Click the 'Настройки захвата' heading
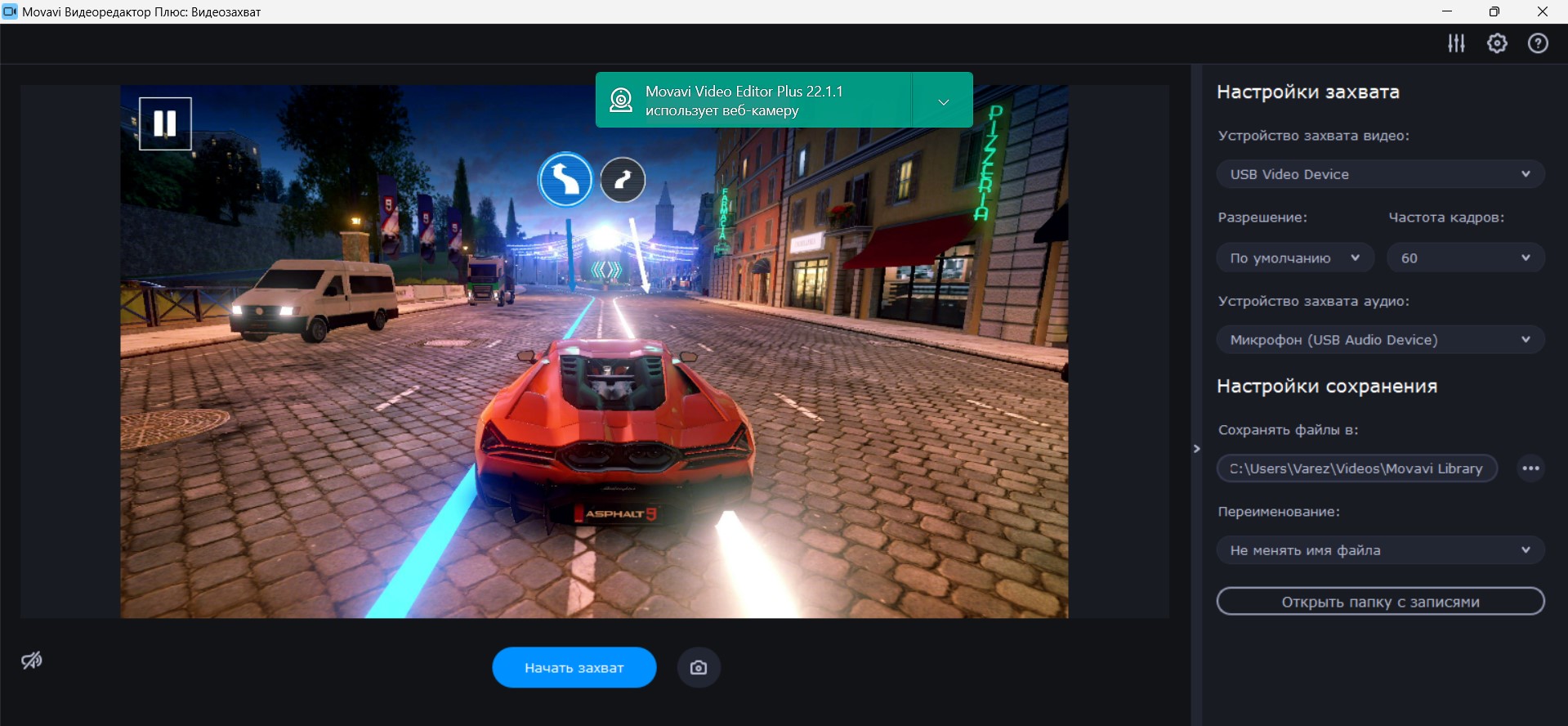Screen dimensions: 1568x726 [1307, 92]
